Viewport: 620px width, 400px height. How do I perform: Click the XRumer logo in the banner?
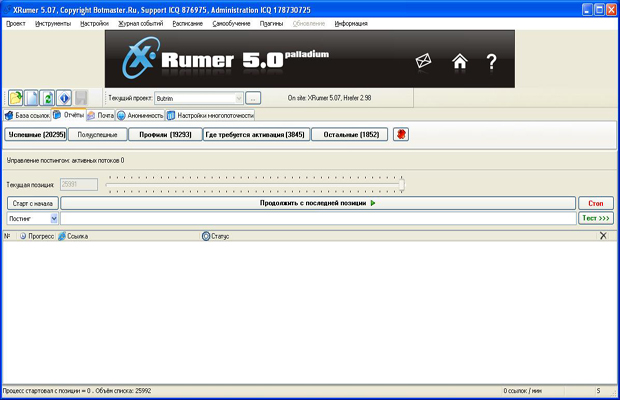coord(140,58)
